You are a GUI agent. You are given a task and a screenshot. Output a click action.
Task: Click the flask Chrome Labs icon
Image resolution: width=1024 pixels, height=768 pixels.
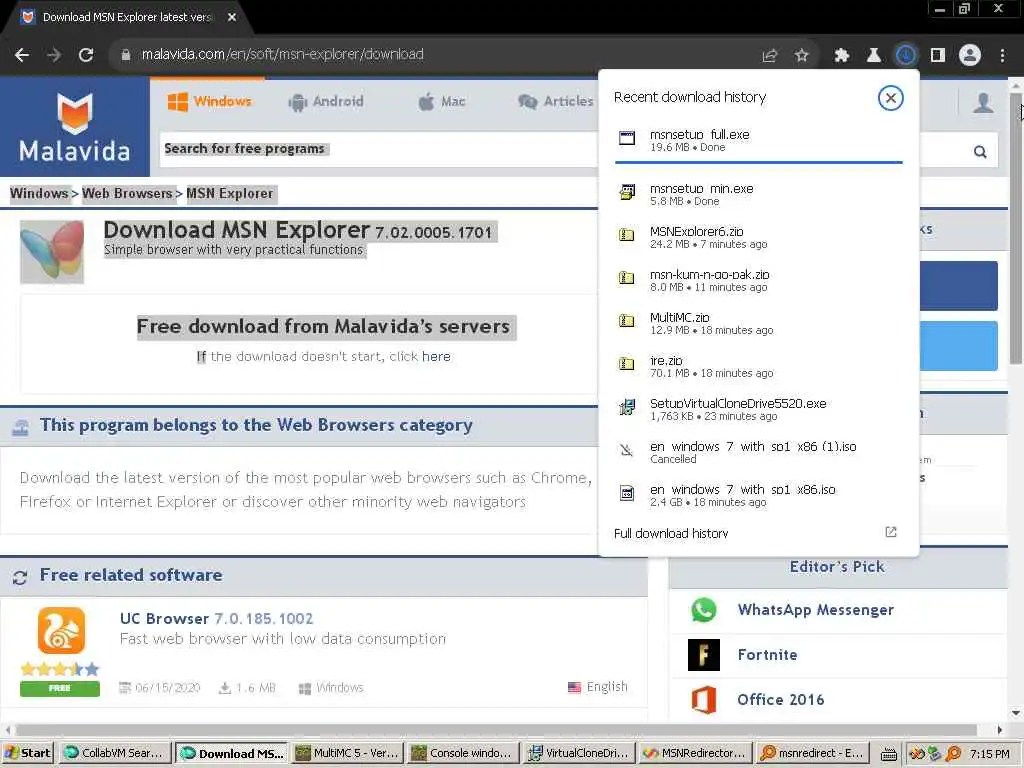tap(873, 56)
